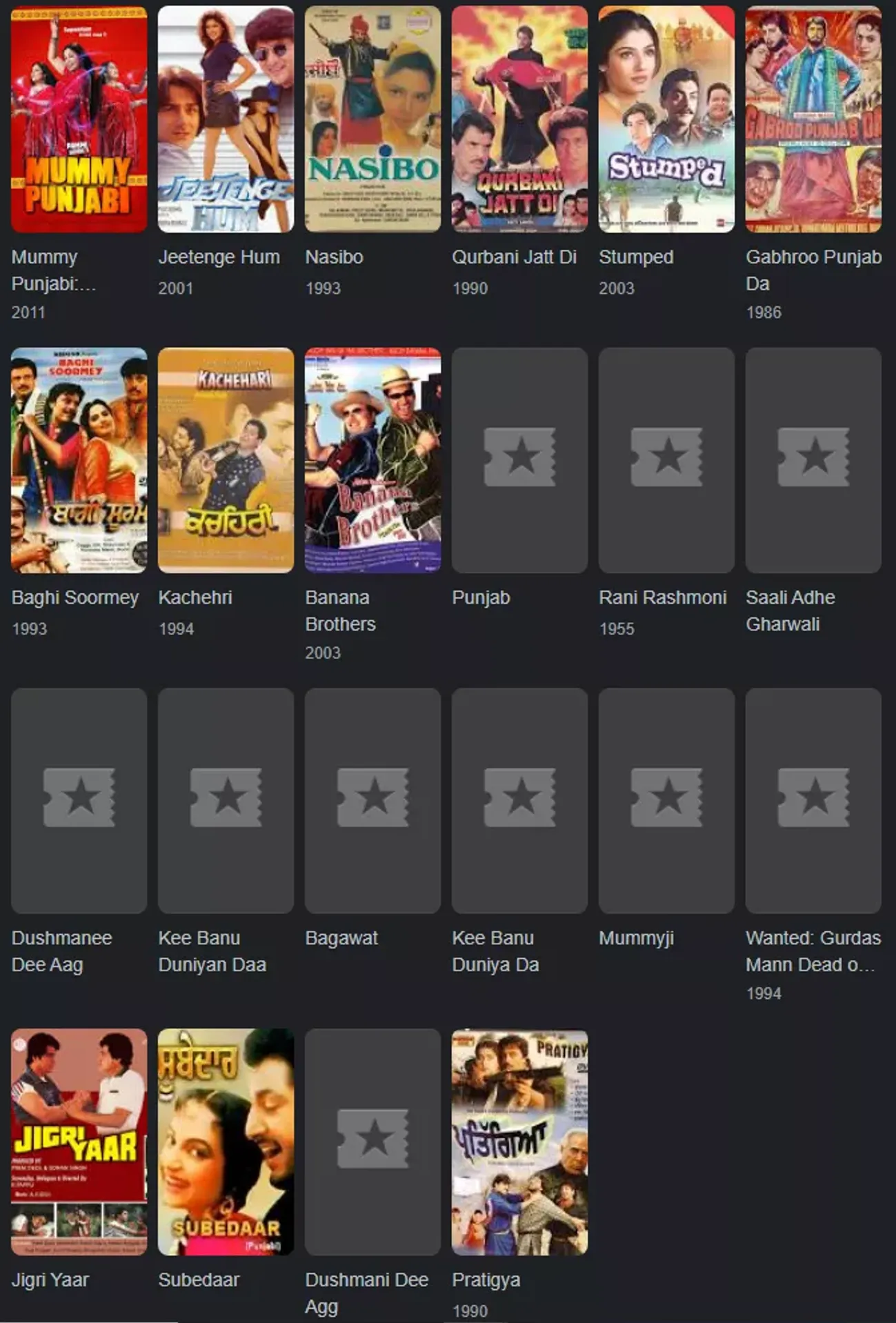Select the Mummyji placeholder star icon
The height and width of the screenshot is (1323, 896).
click(x=666, y=797)
